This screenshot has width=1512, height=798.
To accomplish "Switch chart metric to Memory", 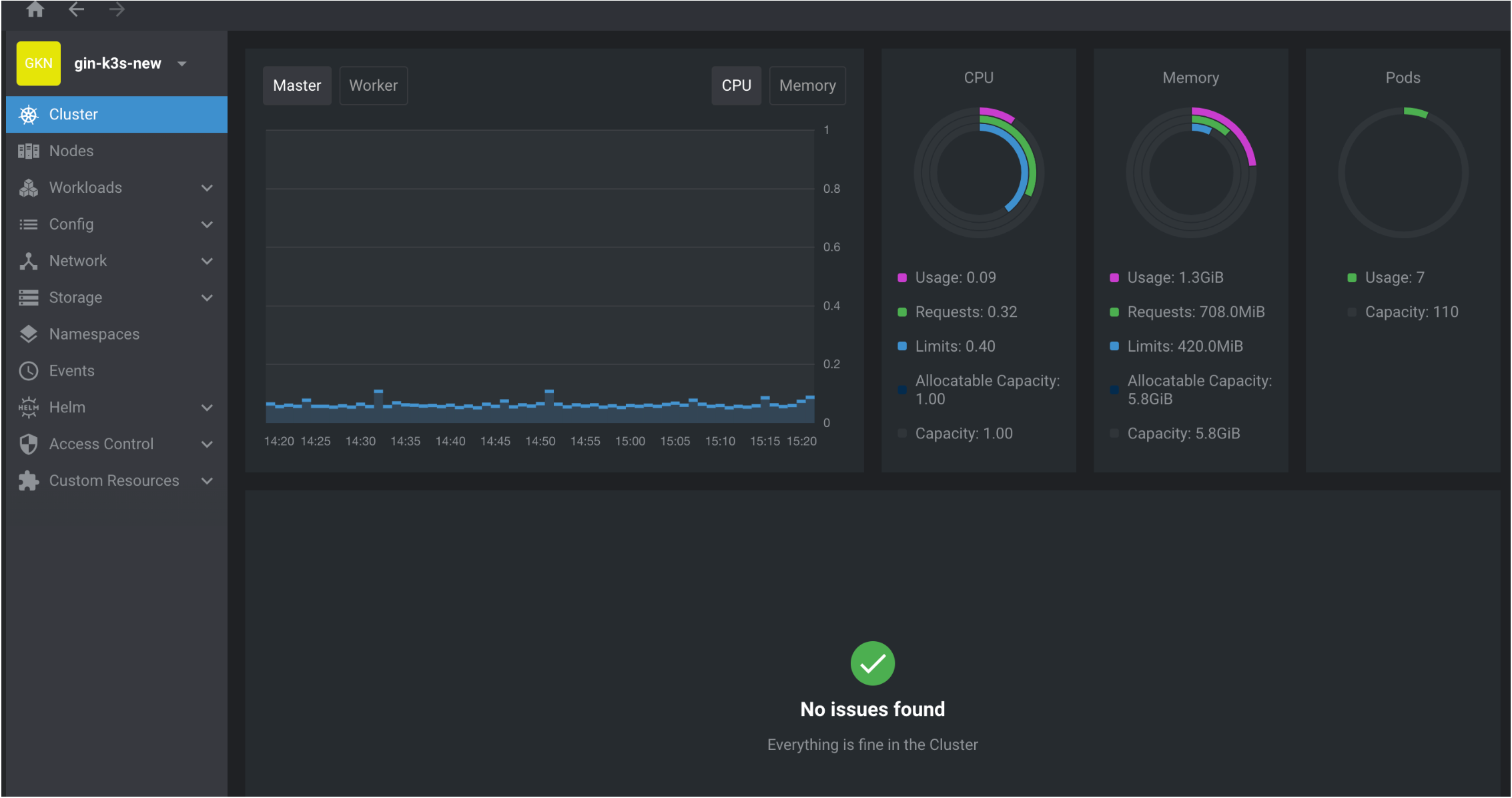I will (807, 85).
